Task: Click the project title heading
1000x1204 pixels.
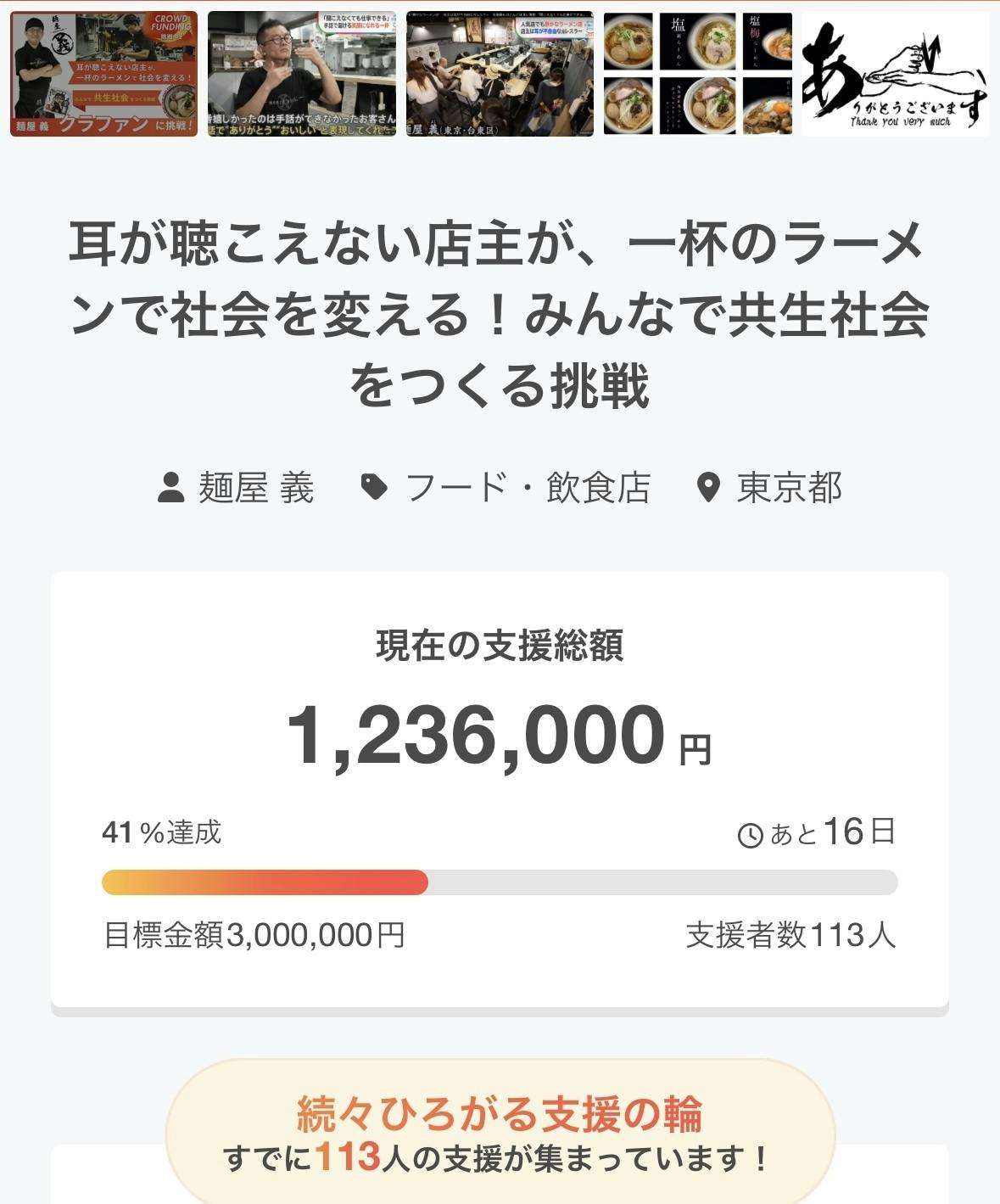Action: click(x=500, y=315)
